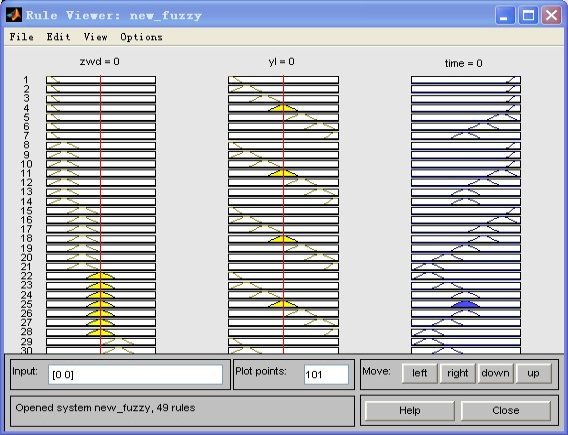Open the Help button
The width and height of the screenshot is (568, 435).
(x=410, y=411)
